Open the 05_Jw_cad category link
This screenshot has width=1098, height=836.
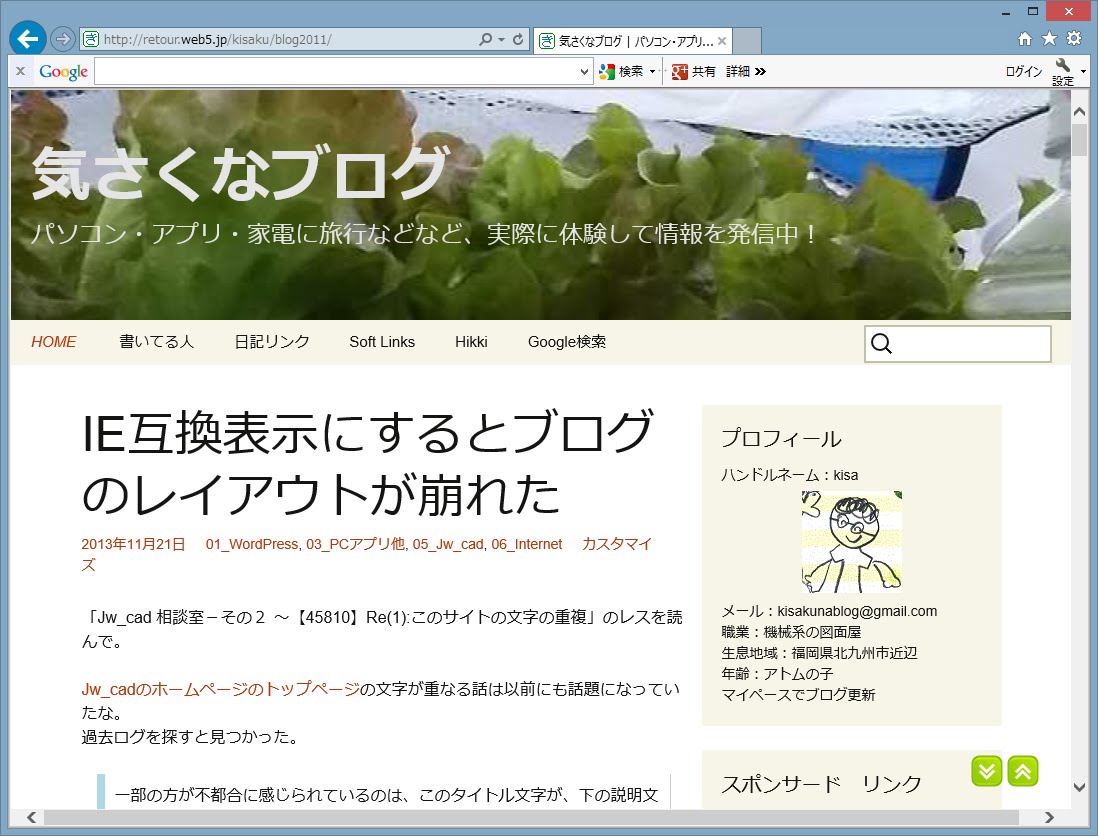pyautogui.click(x=447, y=544)
